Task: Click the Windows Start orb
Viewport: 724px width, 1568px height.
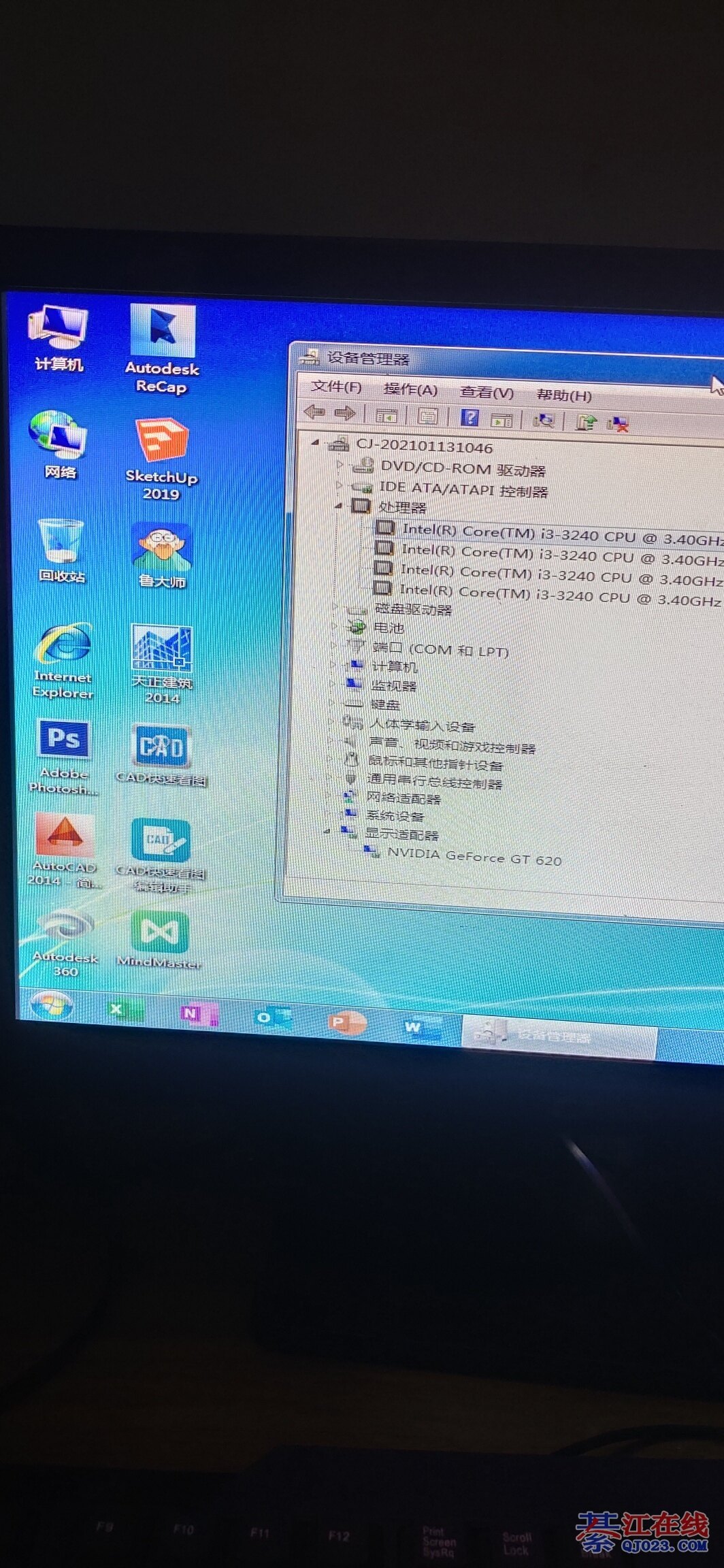Action: coord(51,1006)
